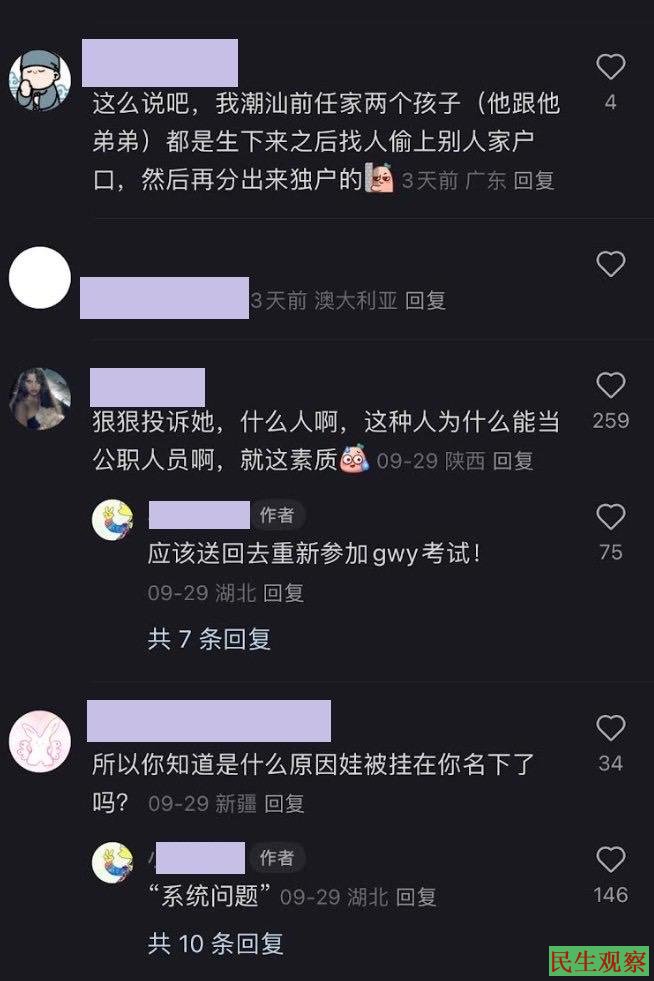The image size is (654, 981).
Task: Open the blank white avatar profile
Action: click(39, 277)
